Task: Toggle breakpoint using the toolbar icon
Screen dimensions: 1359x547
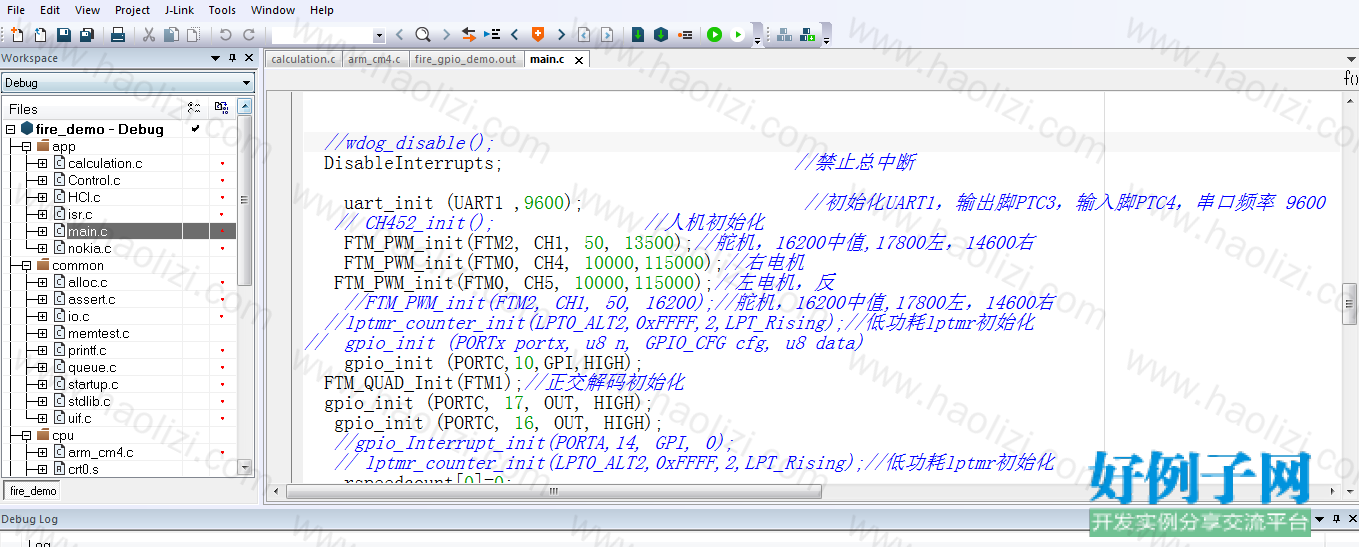Action: (685, 35)
